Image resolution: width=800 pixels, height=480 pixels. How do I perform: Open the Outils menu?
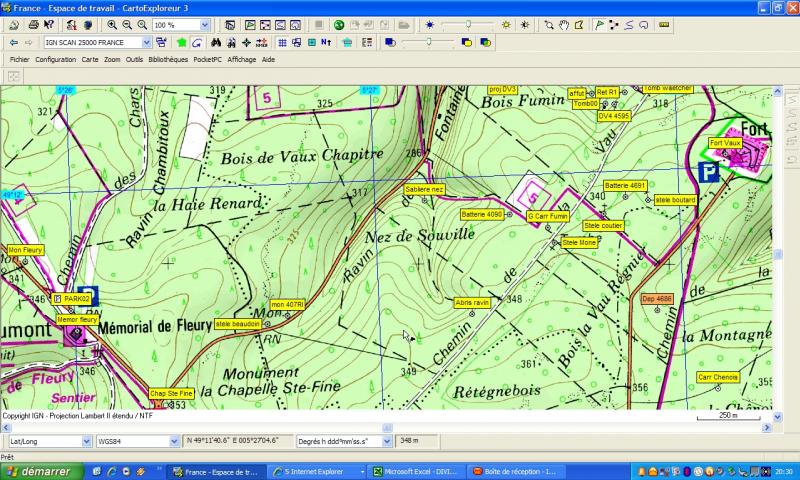tap(134, 60)
